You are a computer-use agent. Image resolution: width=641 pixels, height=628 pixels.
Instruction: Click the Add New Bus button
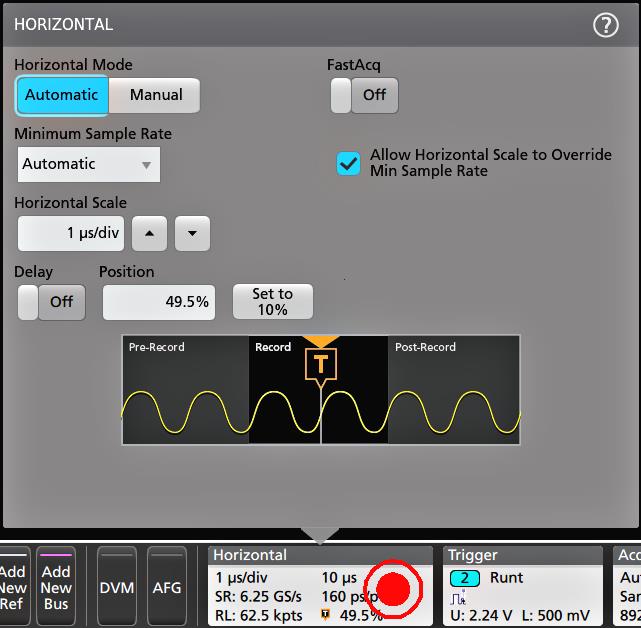coord(56,587)
